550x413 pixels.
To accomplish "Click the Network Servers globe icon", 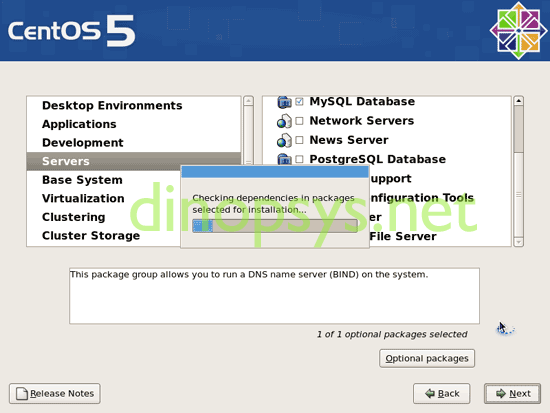I will coord(284,121).
